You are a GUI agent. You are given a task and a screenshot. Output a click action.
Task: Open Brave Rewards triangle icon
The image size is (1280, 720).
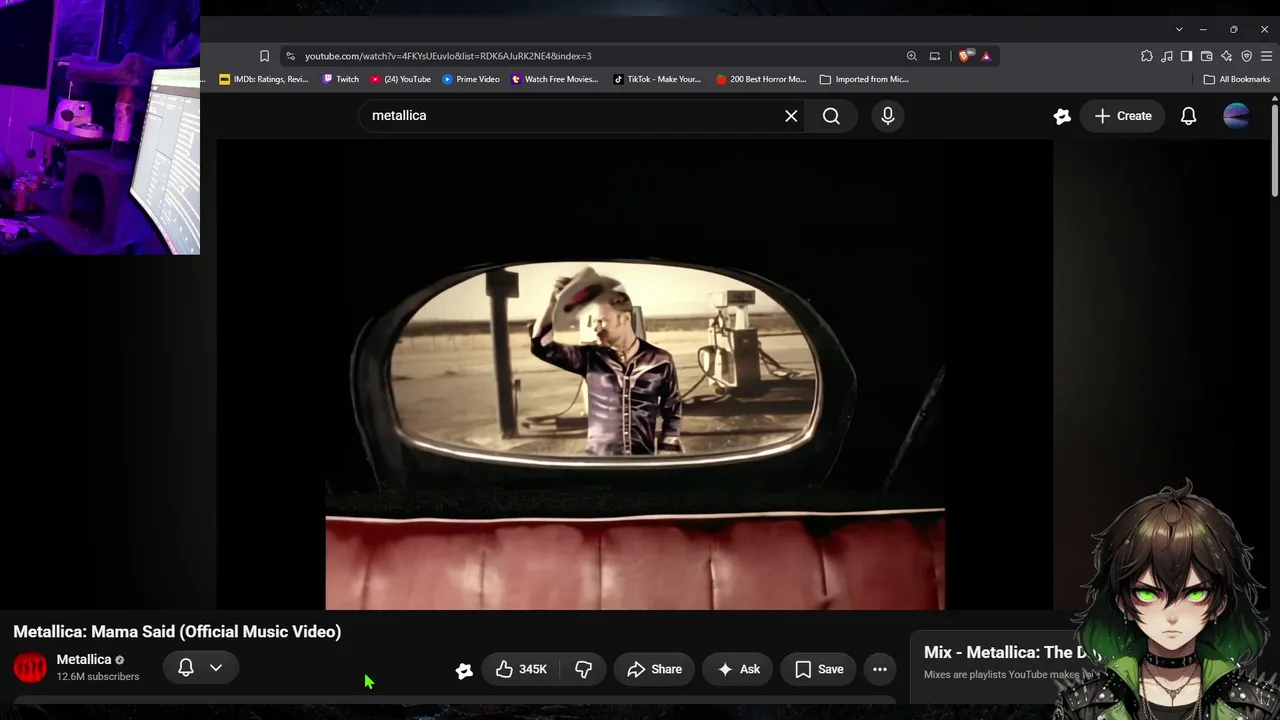point(986,56)
